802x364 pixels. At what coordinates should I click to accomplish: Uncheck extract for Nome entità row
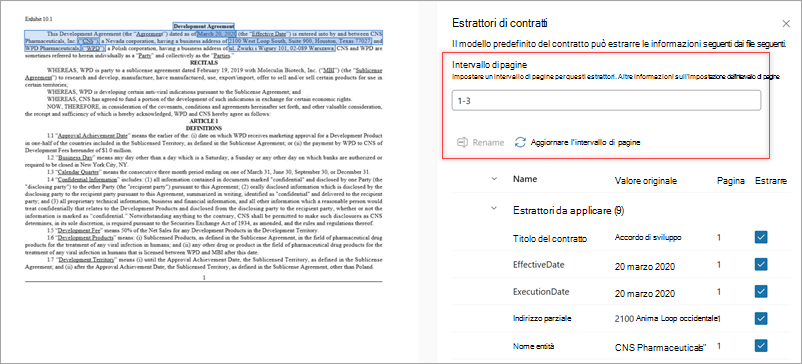click(761, 346)
